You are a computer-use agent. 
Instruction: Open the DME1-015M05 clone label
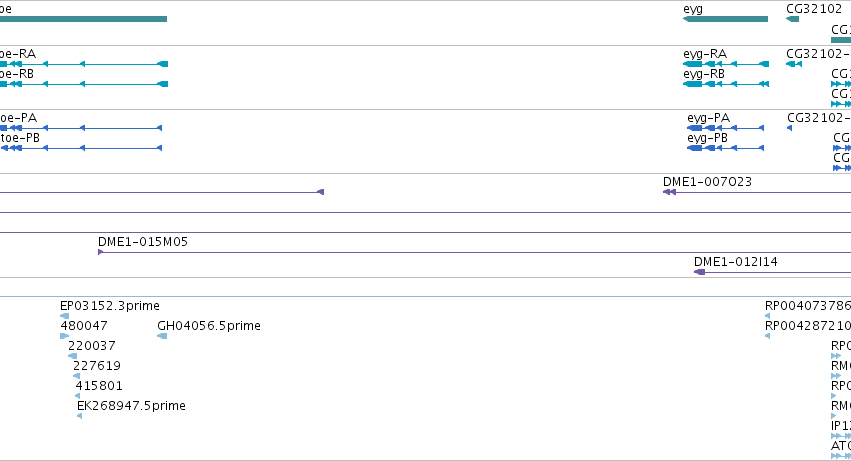pos(143,242)
